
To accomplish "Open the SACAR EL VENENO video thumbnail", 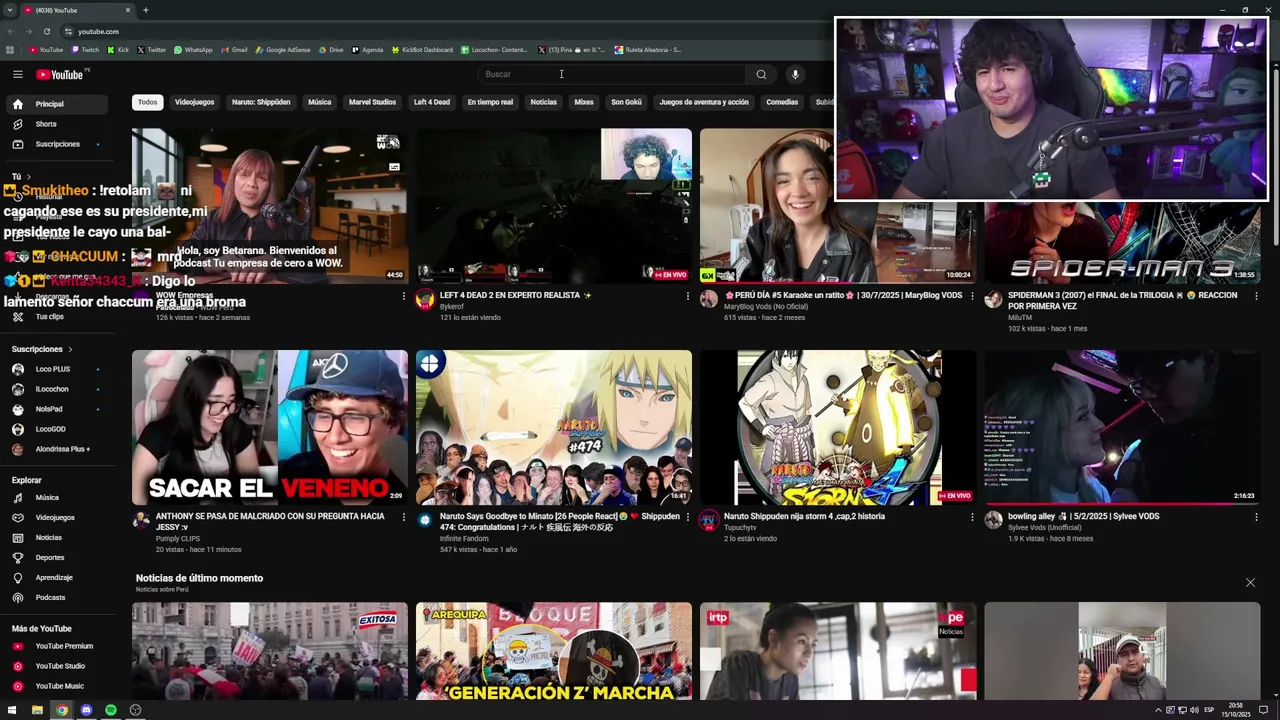I will tap(270, 427).
